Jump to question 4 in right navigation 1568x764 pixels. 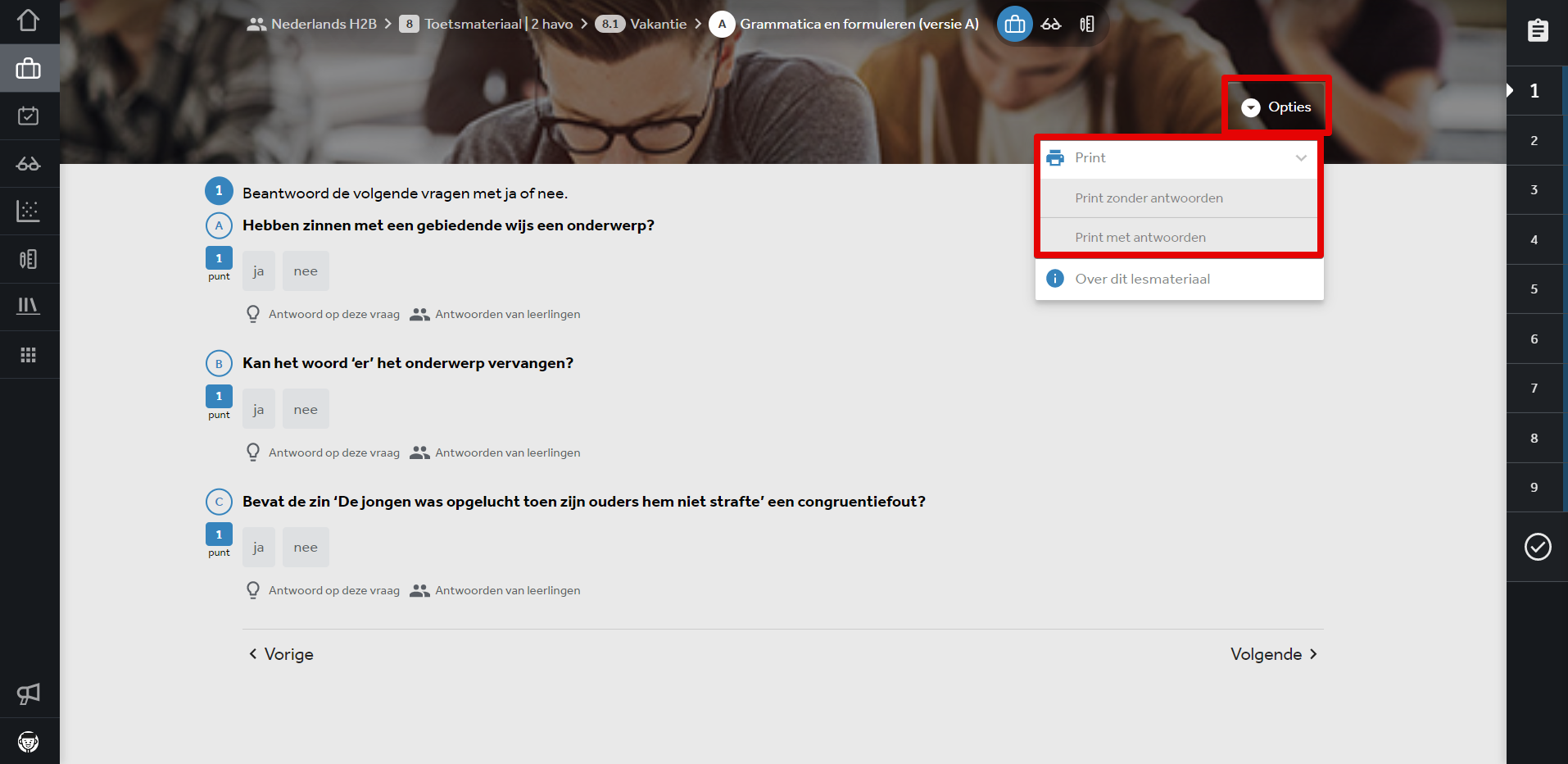1534,239
